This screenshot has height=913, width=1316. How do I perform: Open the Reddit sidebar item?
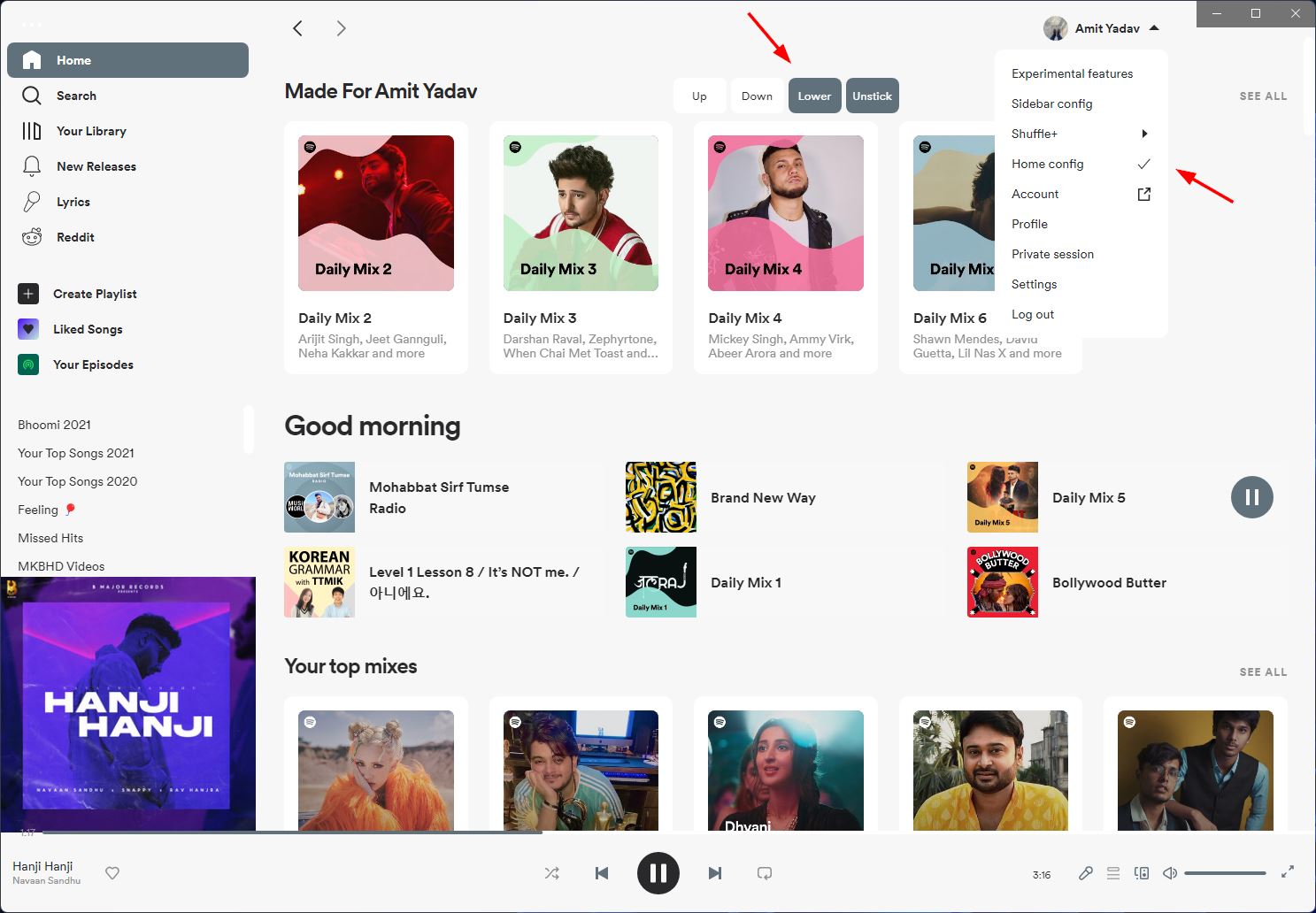[127, 237]
